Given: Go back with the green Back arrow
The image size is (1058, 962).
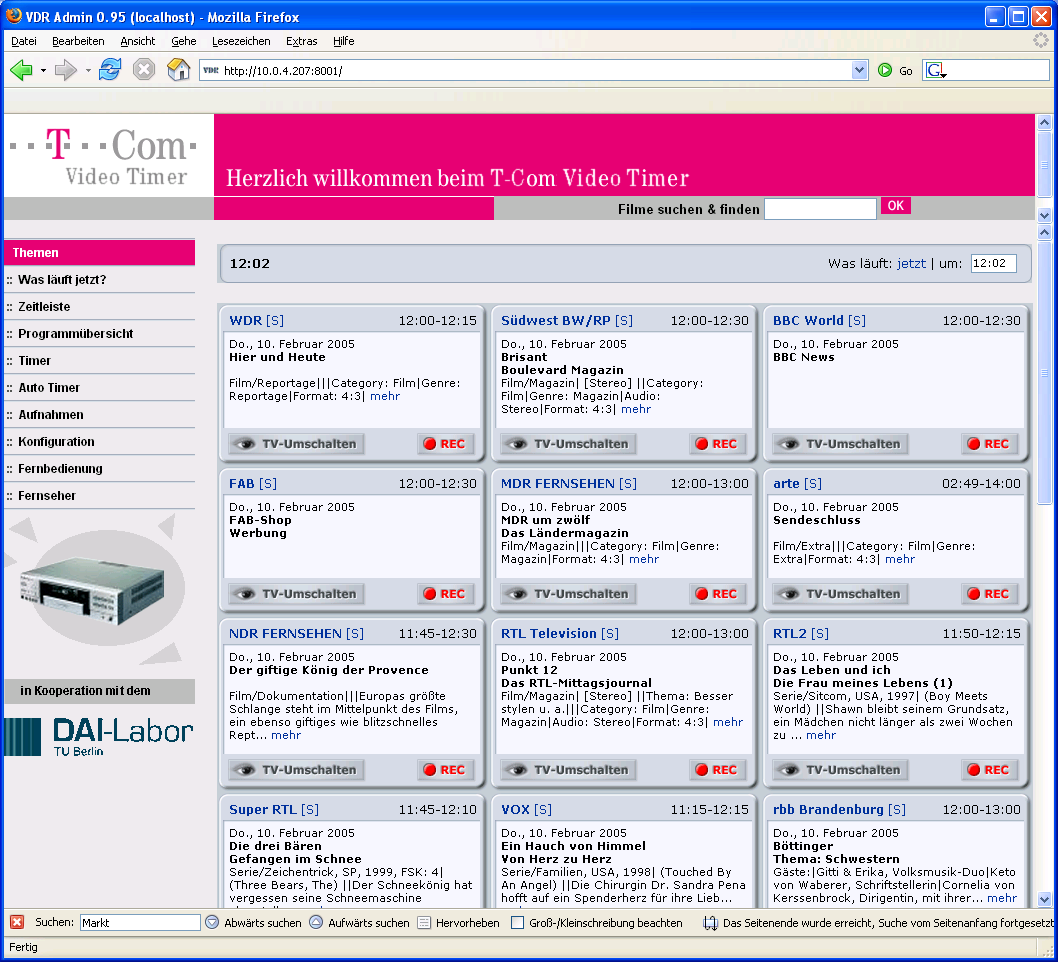Looking at the screenshot, I should click(x=21, y=69).
